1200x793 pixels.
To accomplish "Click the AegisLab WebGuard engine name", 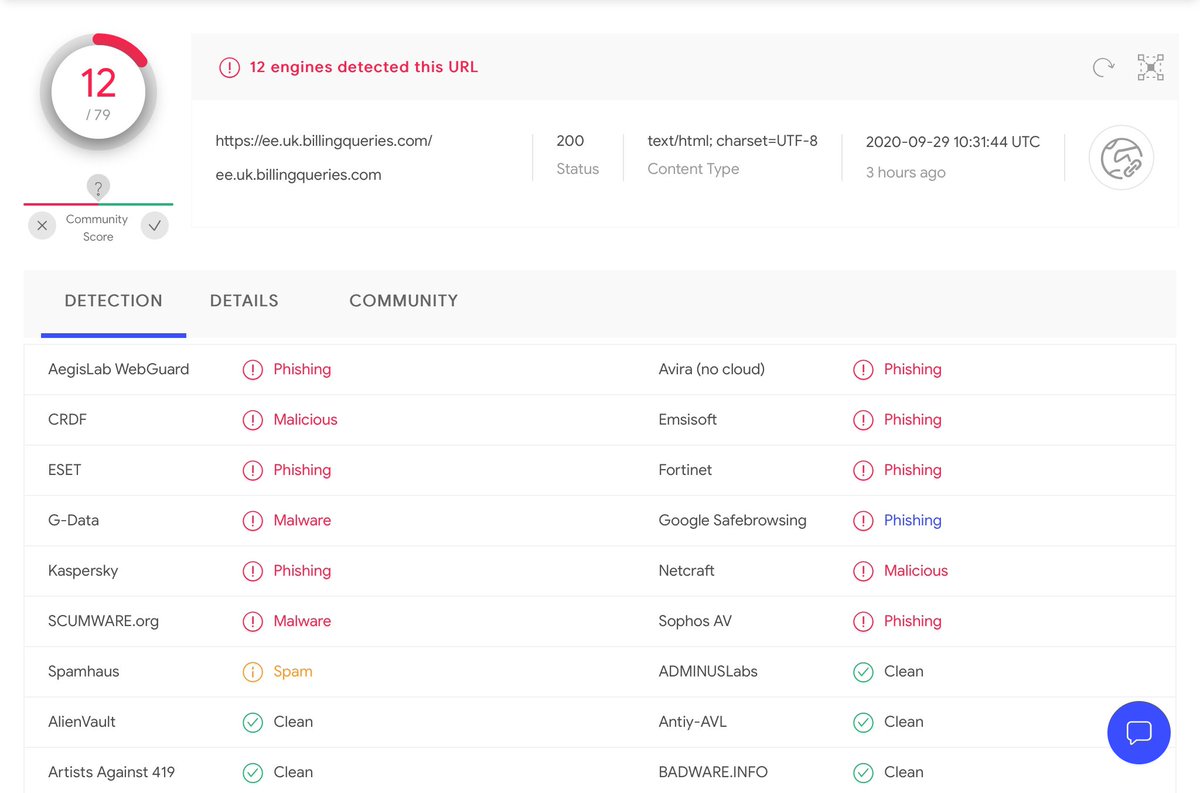I will (119, 369).
